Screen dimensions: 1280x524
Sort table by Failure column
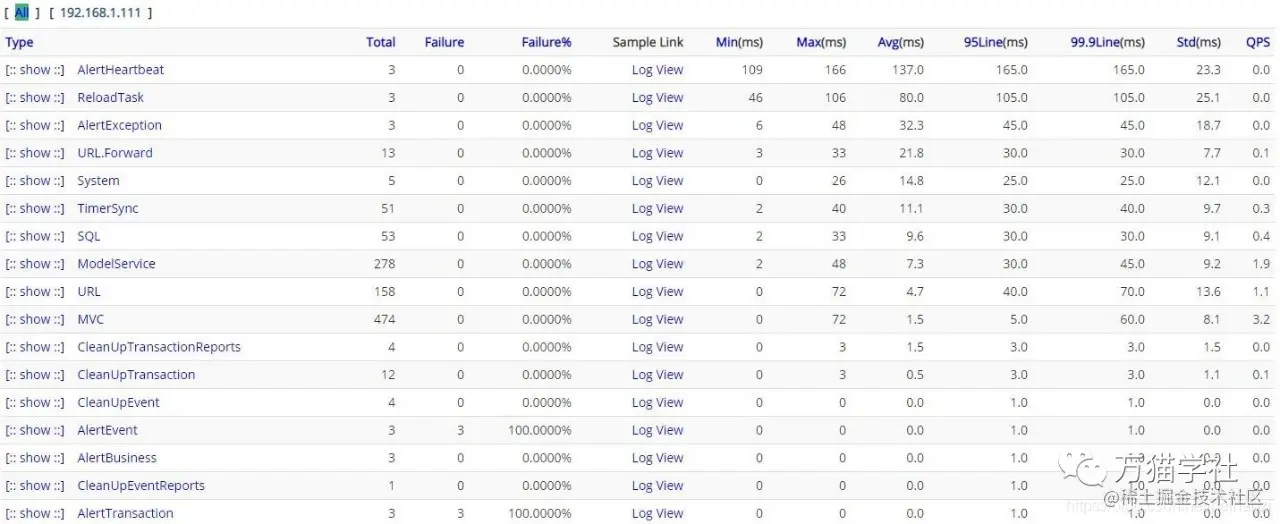444,42
